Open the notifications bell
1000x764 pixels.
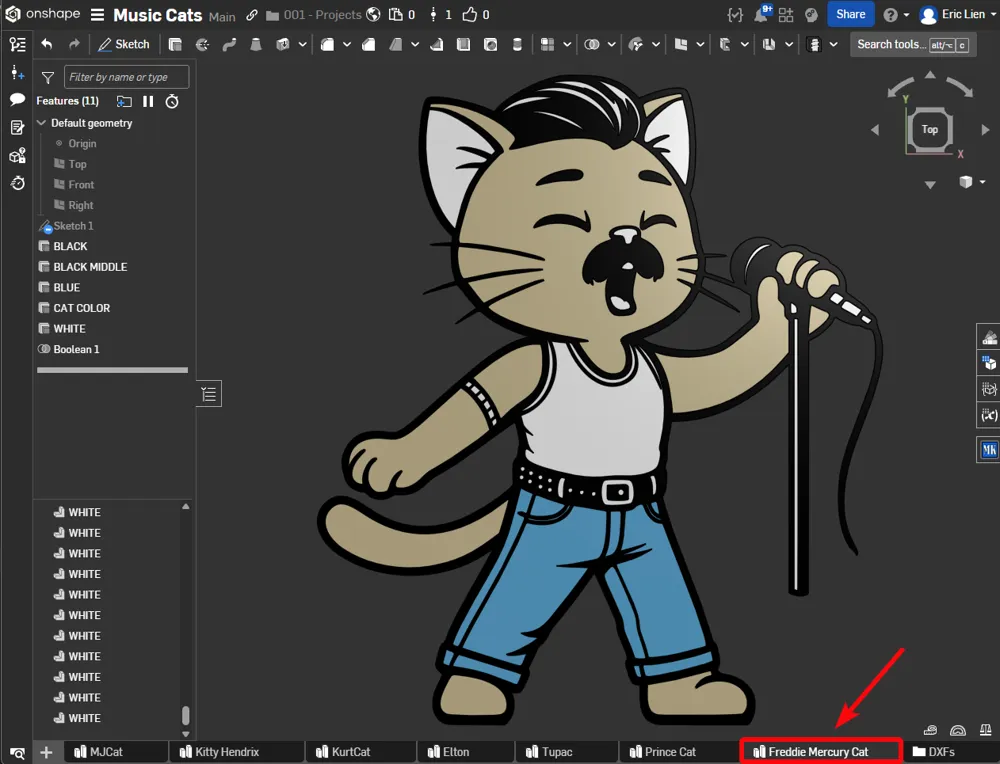[x=762, y=14]
